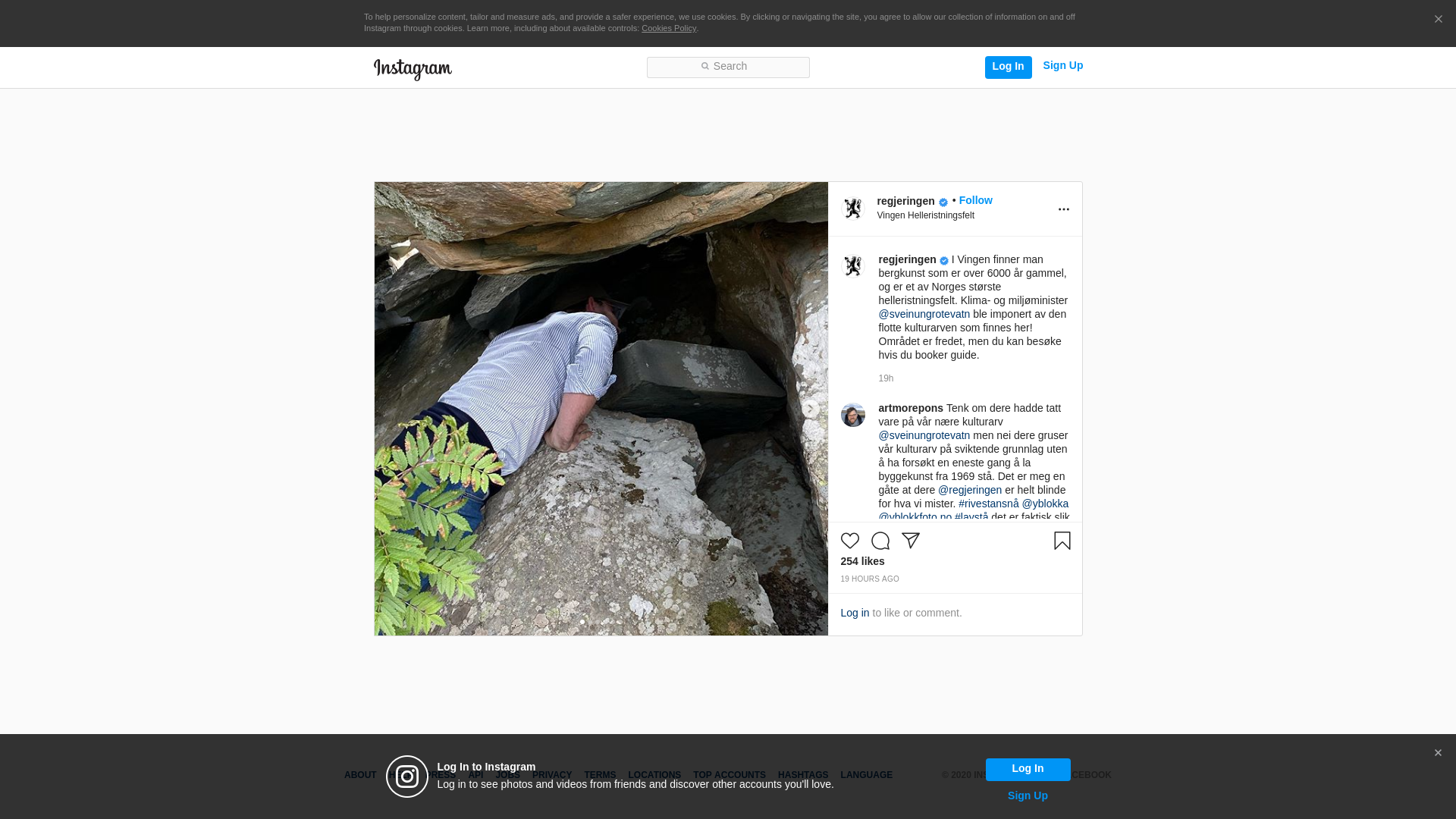Close the Log In to Instagram banner
The width and height of the screenshot is (1456, 819).
pos(1438,753)
